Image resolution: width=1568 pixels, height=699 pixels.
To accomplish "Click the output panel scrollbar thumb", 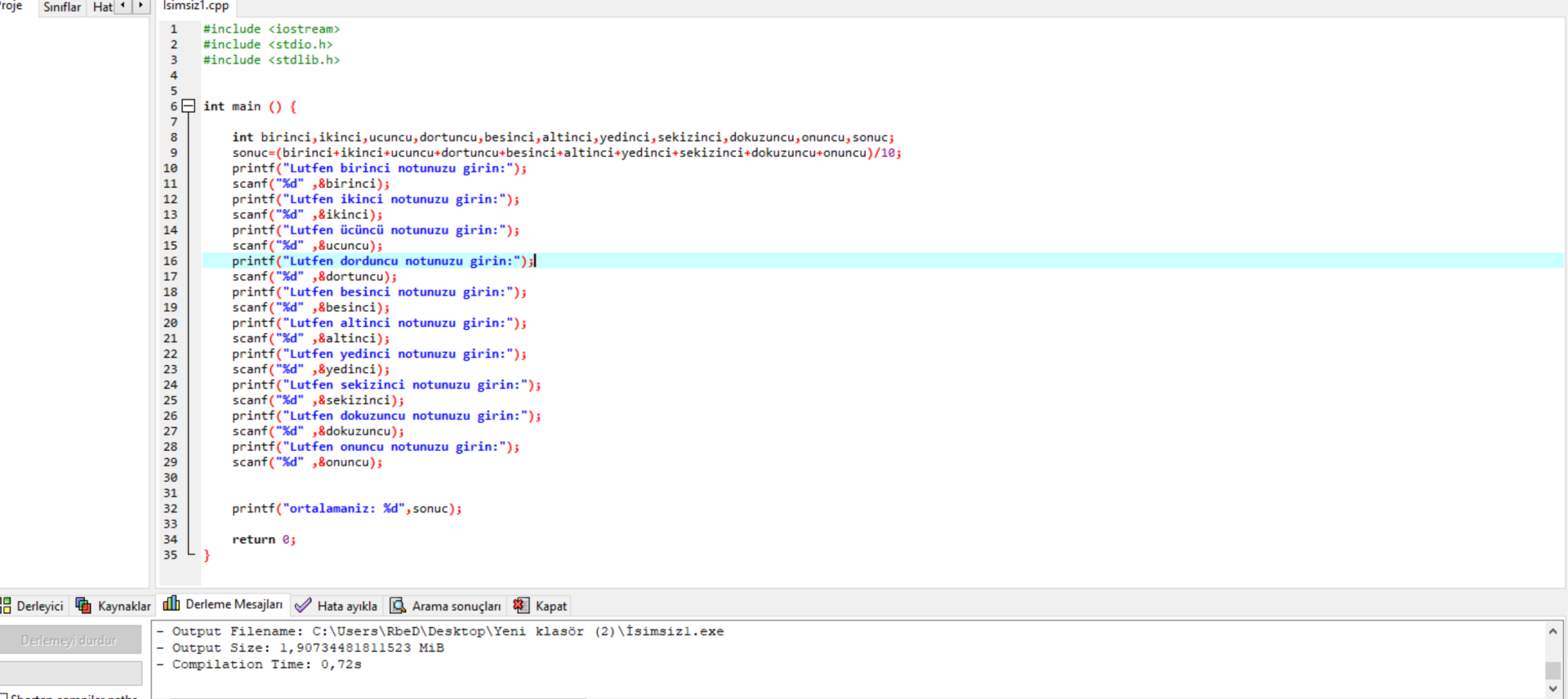I will pos(1552,670).
